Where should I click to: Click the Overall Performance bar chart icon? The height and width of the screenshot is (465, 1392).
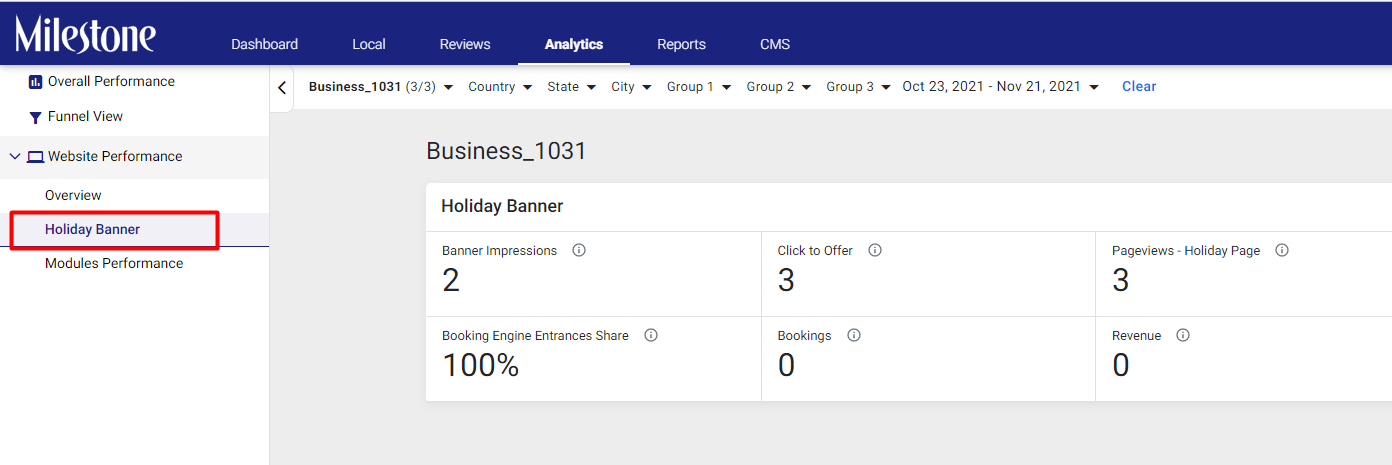pos(35,82)
